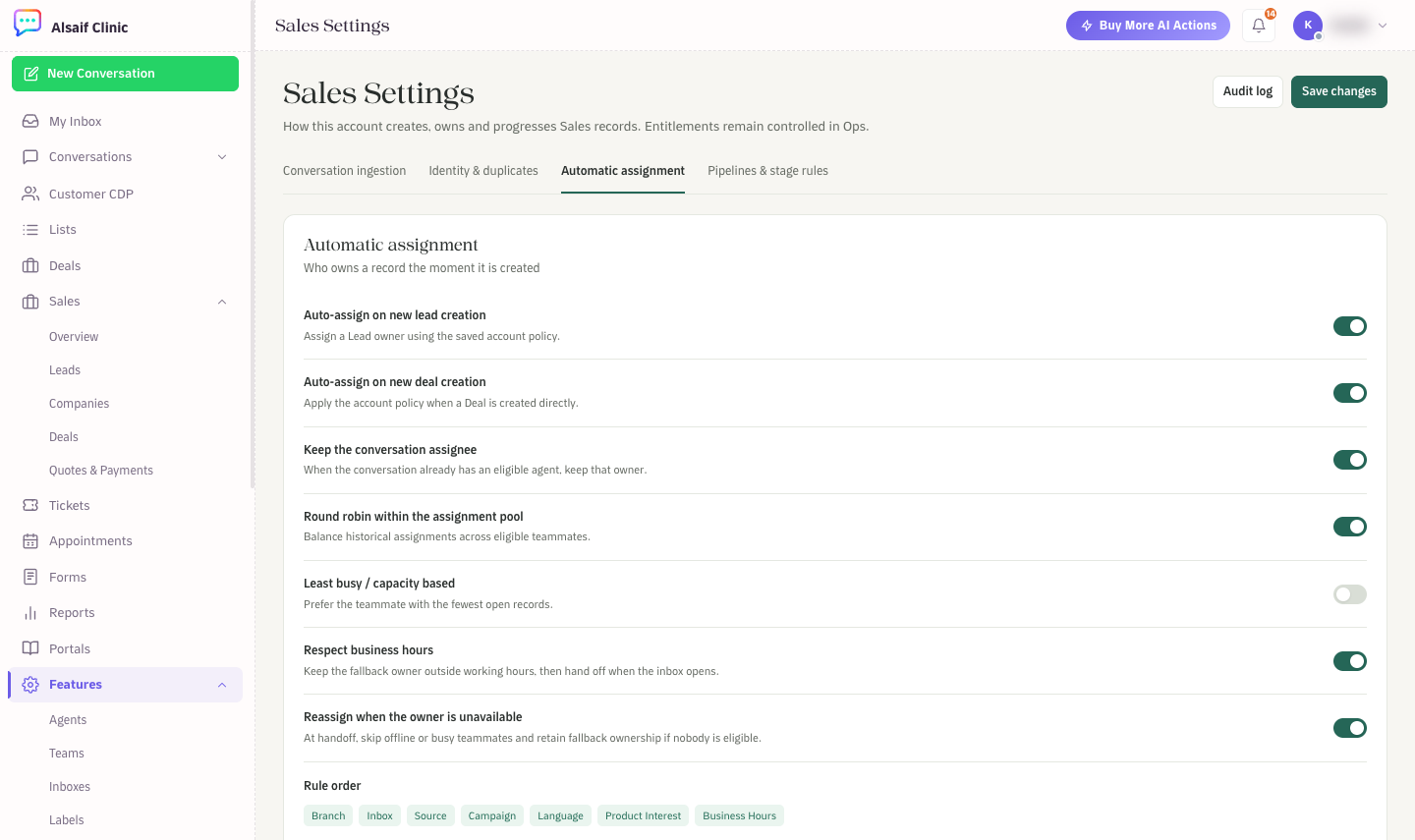Toggle Auto-assign on new deal creation
This screenshot has height=840, width=1415.
pyautogui.click(x=1350, y=393)
